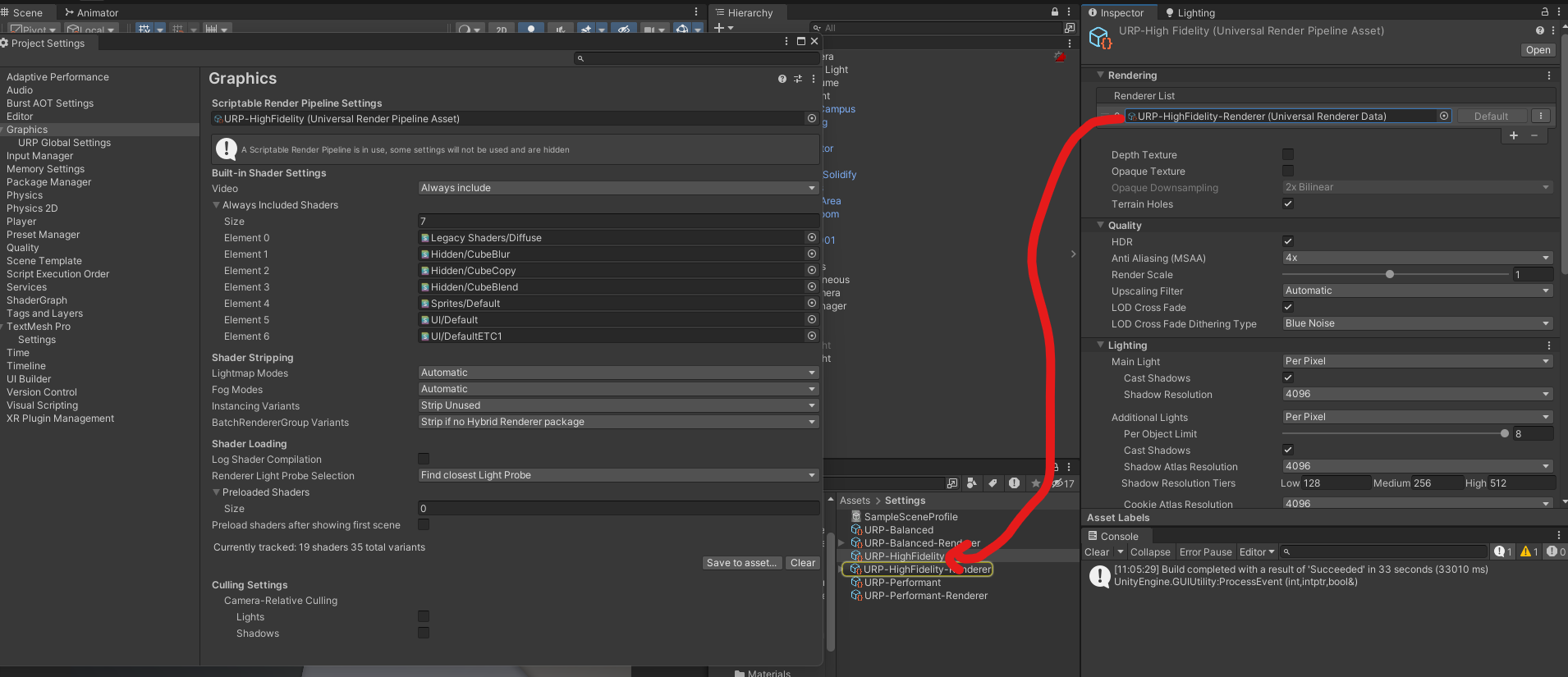Screen dimensions: 1568x677
Task: Open LOD Cross Fade Dithering Type dropdown
Action: (1418, 323)
